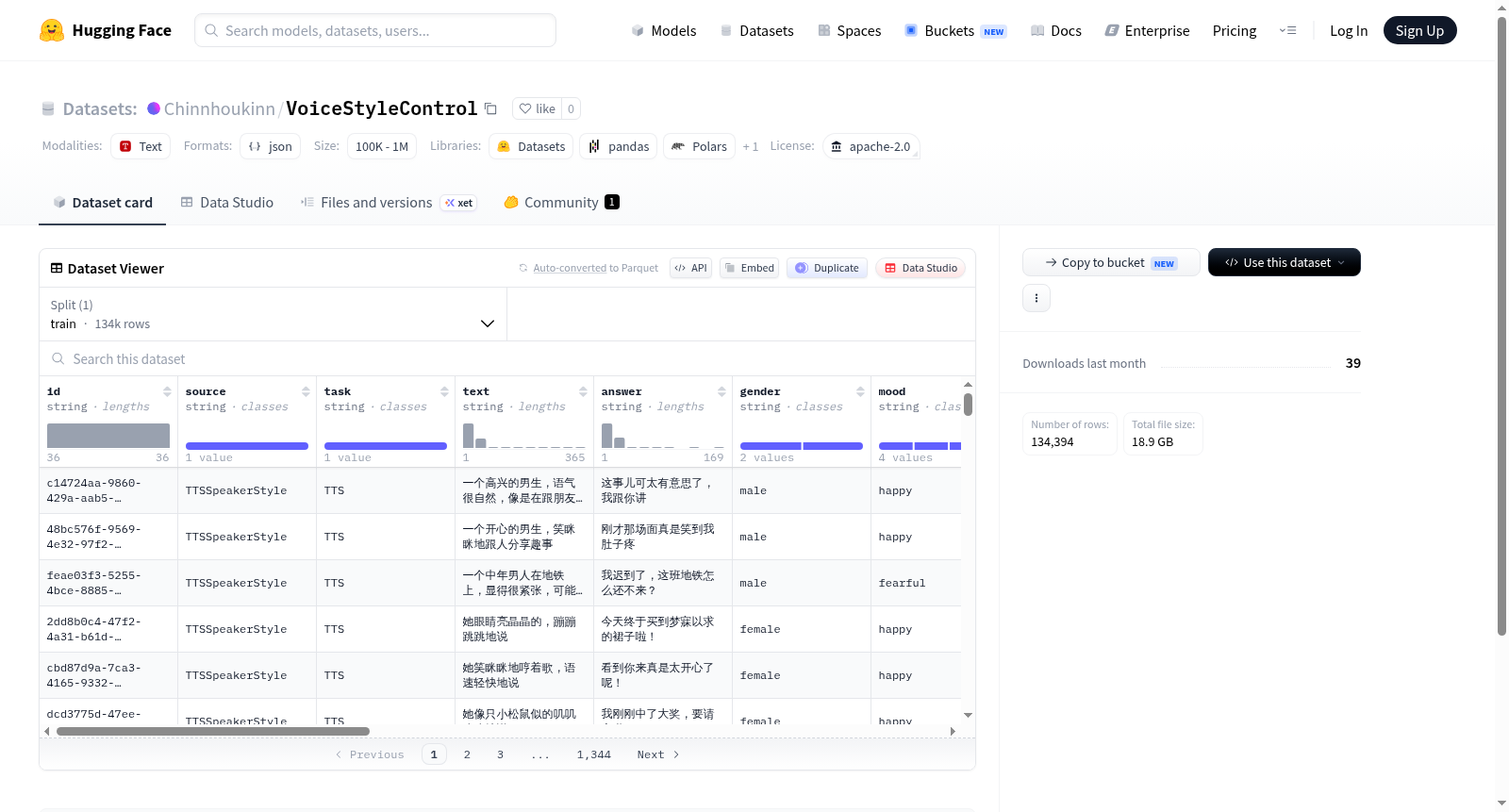Click the Log In link

(1349, 31)
